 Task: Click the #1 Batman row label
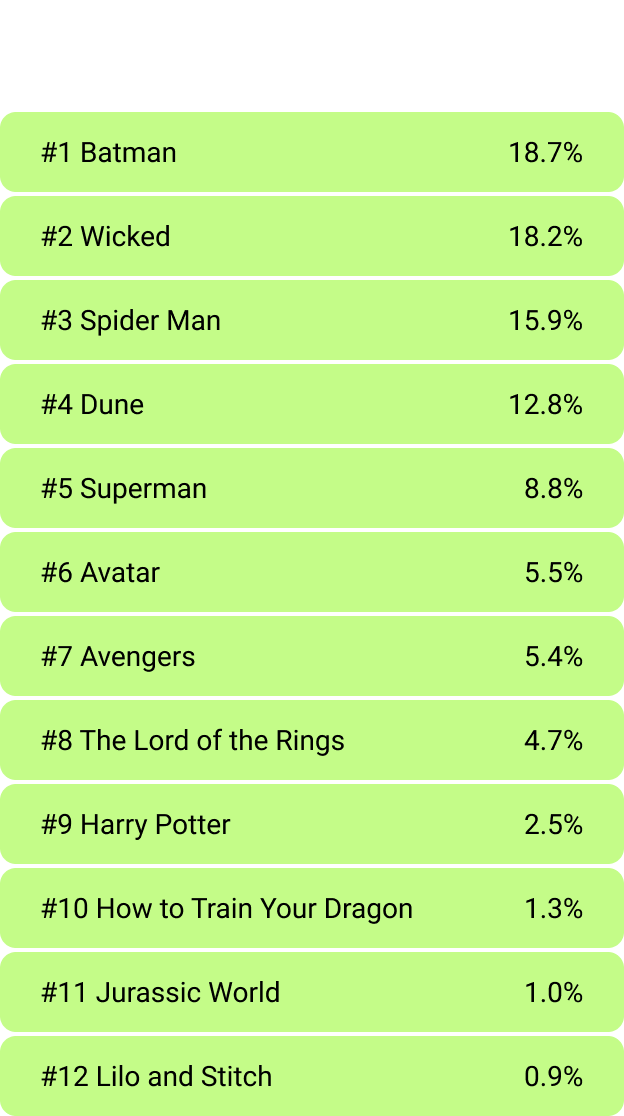(109, 153)
